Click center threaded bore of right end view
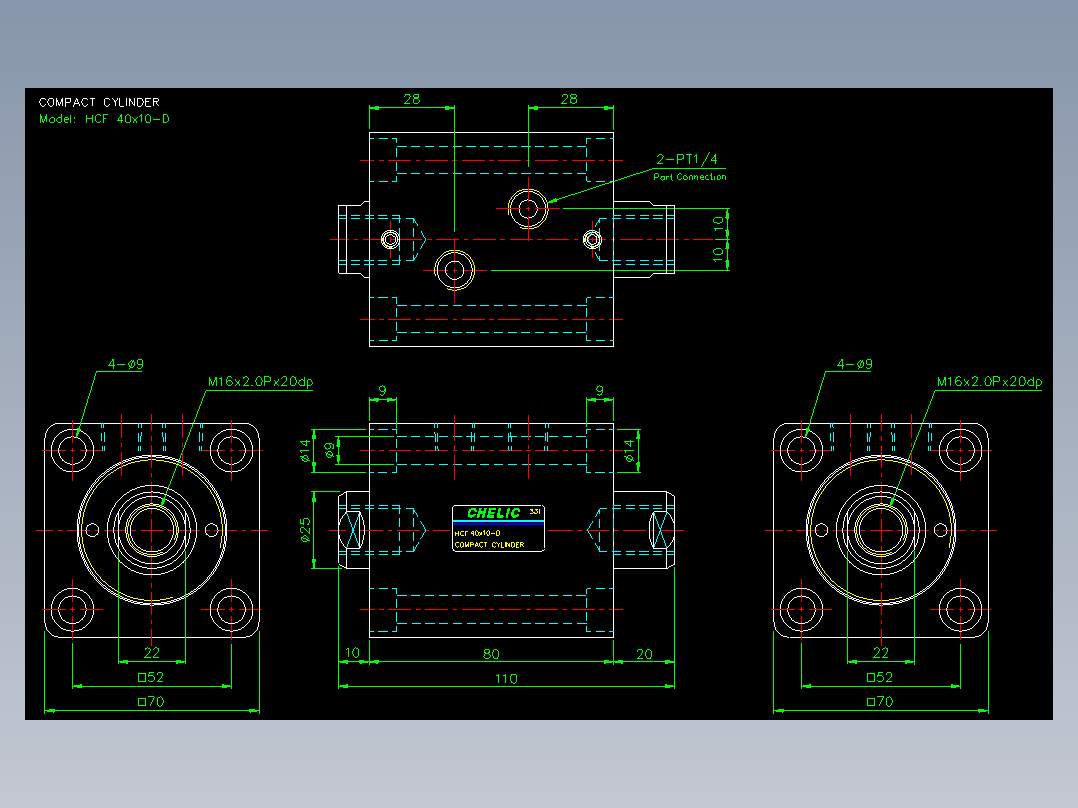The image size is (1078, 808). (x=881, y=530)
